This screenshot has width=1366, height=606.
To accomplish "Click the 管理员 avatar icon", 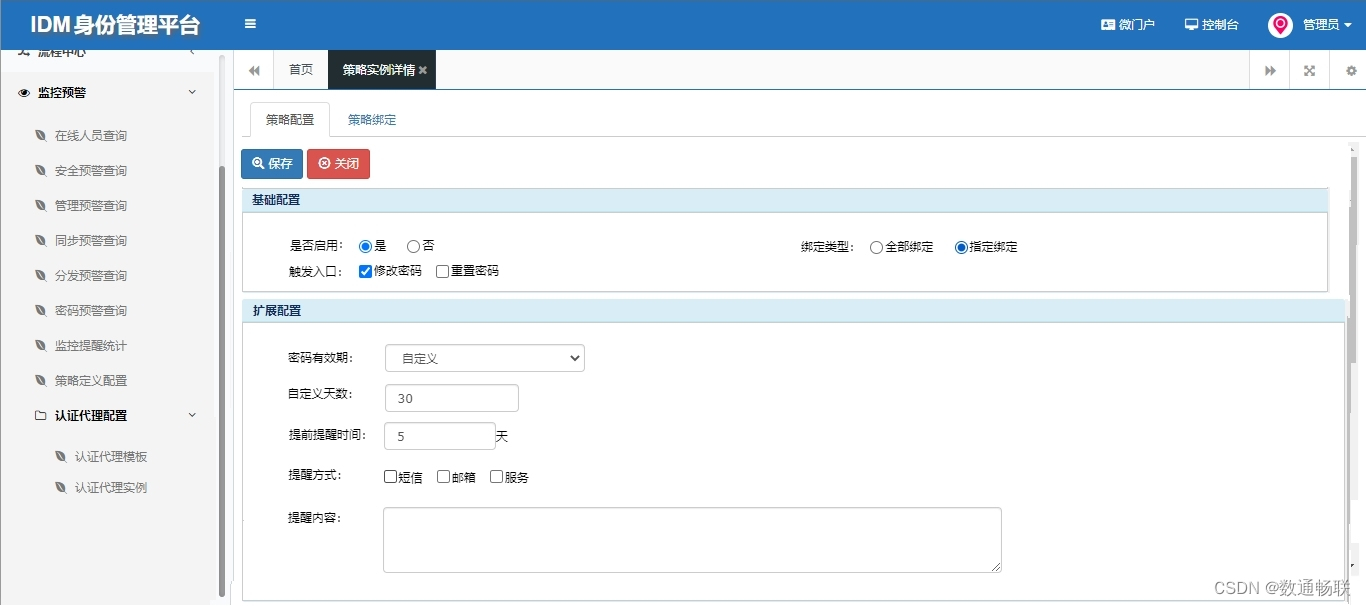I will click(x=1280, y=25).
